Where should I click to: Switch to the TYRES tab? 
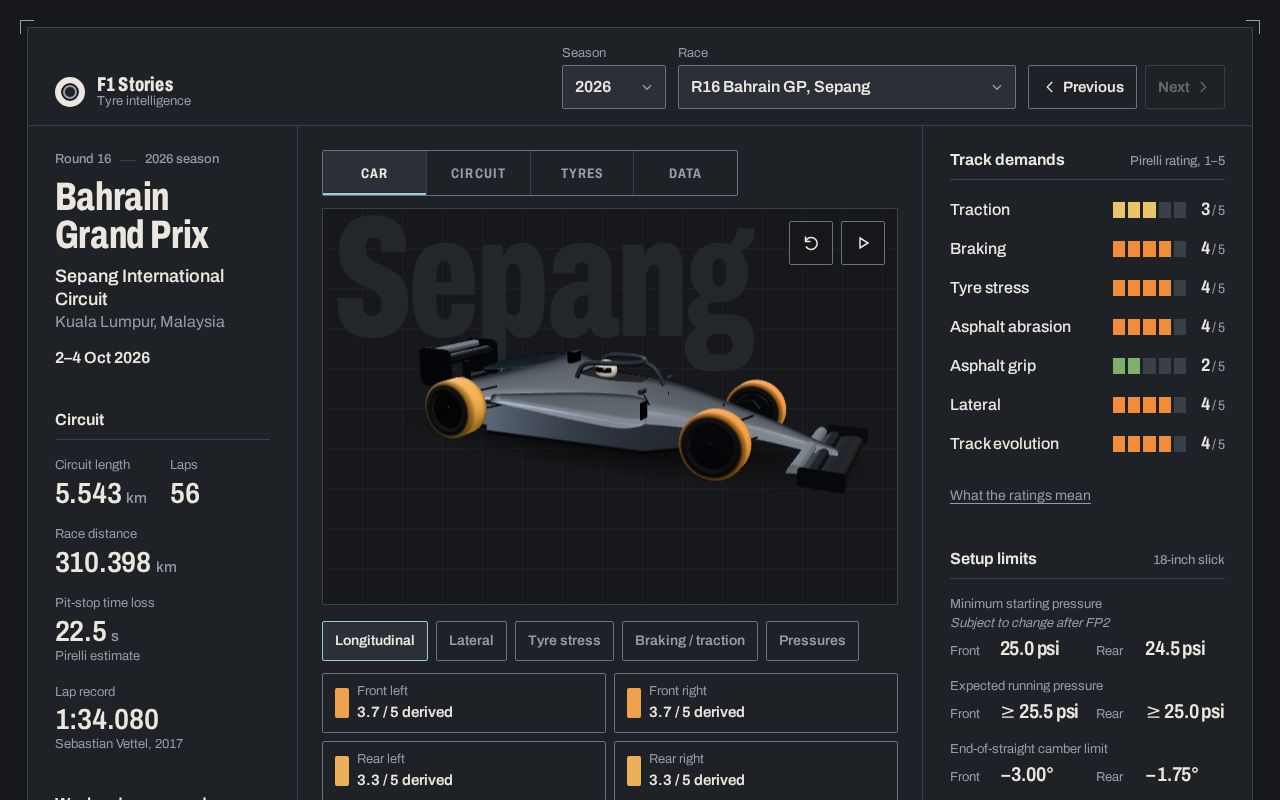[x=582, y=173]
